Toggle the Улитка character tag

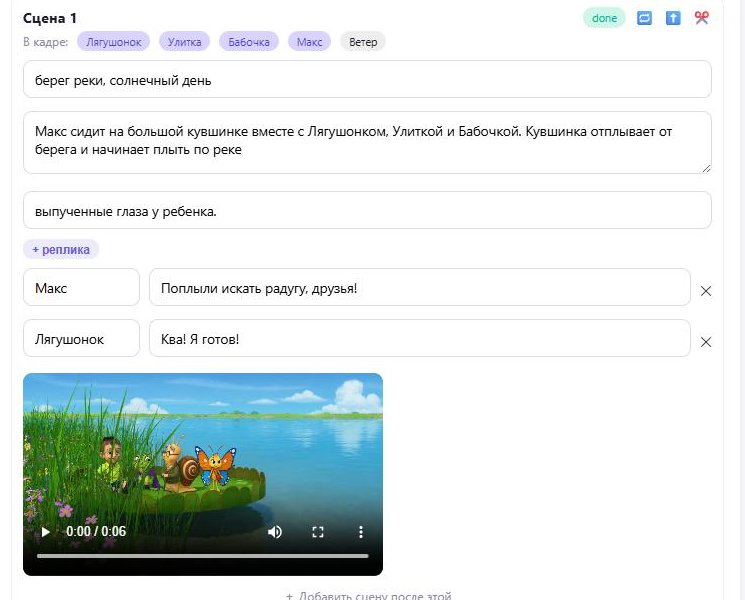(184, 42)
